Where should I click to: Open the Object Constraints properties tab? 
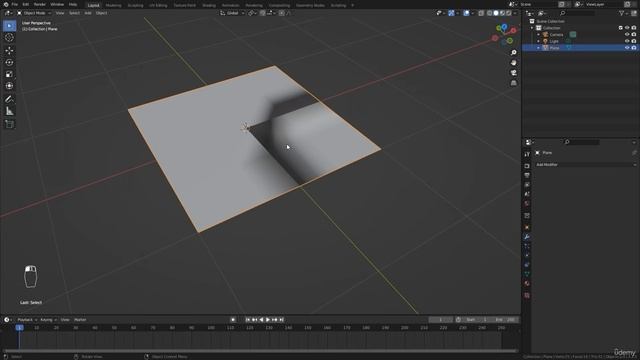pyautogui.click(x=527, y=265)
